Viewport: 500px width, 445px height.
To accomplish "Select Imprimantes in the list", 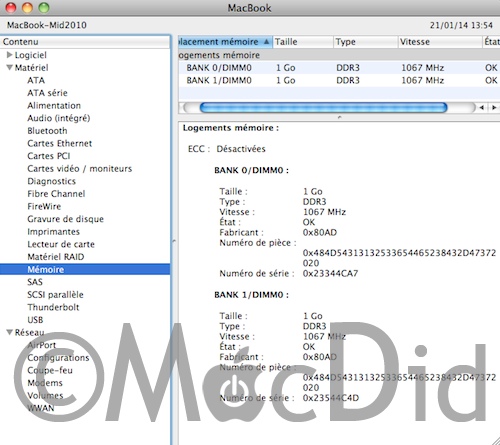I will [54, 232].
